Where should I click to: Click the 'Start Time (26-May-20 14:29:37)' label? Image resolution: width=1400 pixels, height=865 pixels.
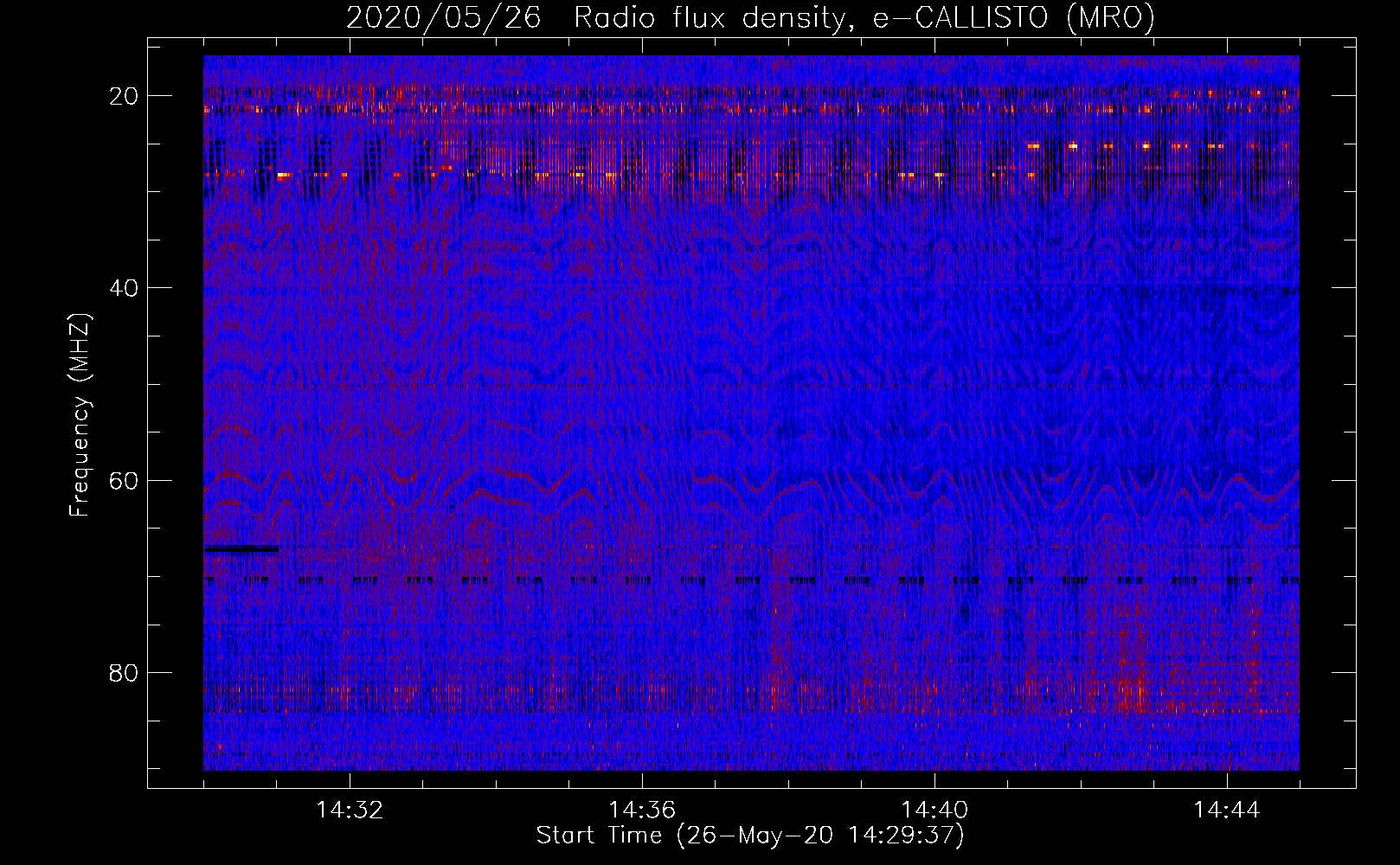coord(750,836)
